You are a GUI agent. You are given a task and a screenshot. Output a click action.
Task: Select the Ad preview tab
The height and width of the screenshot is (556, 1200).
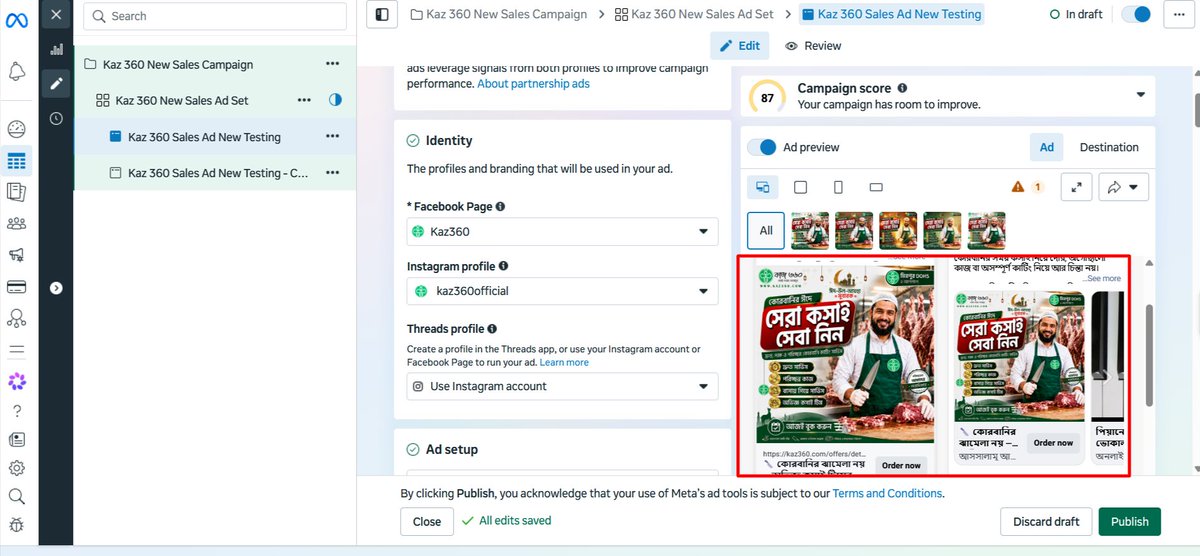coord(1047,147)
